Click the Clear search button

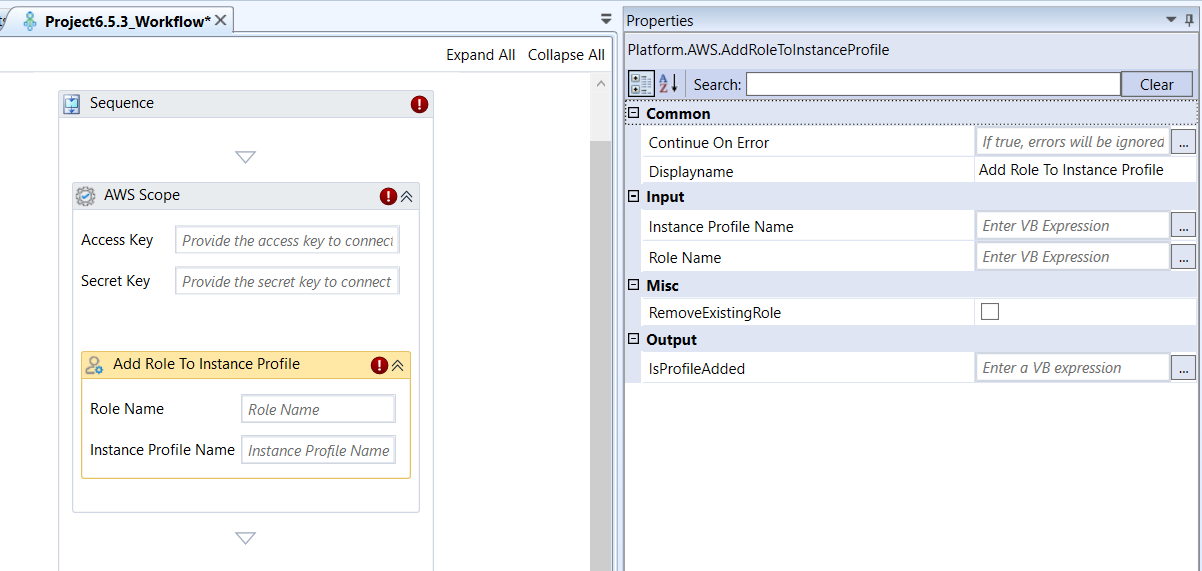tap(1157, 84)
